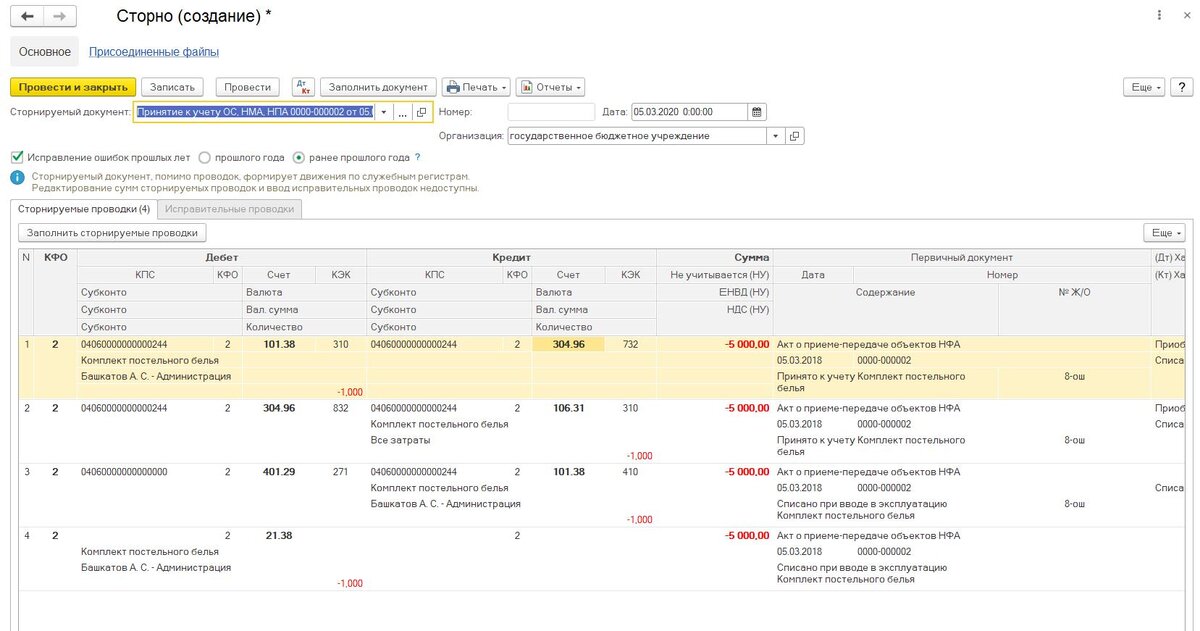
Task: Select credit account 106.31 in row 2
Action: tap(568, 408)
